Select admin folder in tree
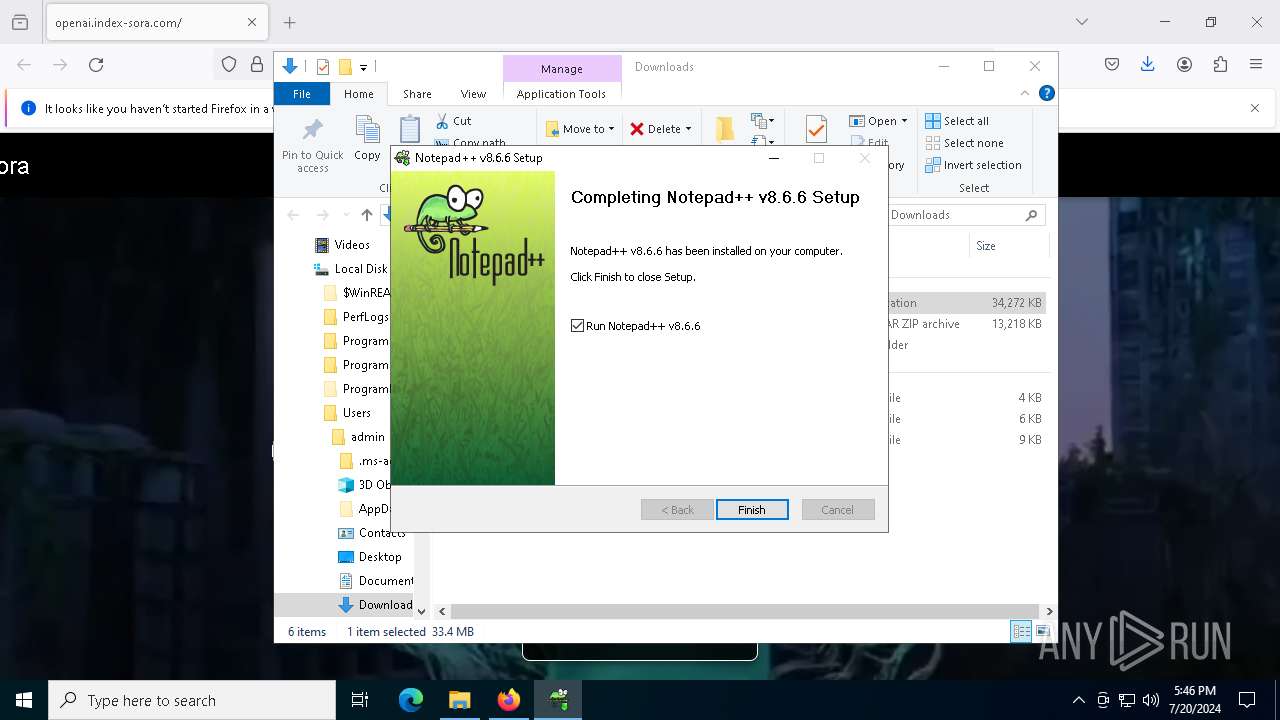The width and height of the screenshot is (1280, 720). coord(359,437)
